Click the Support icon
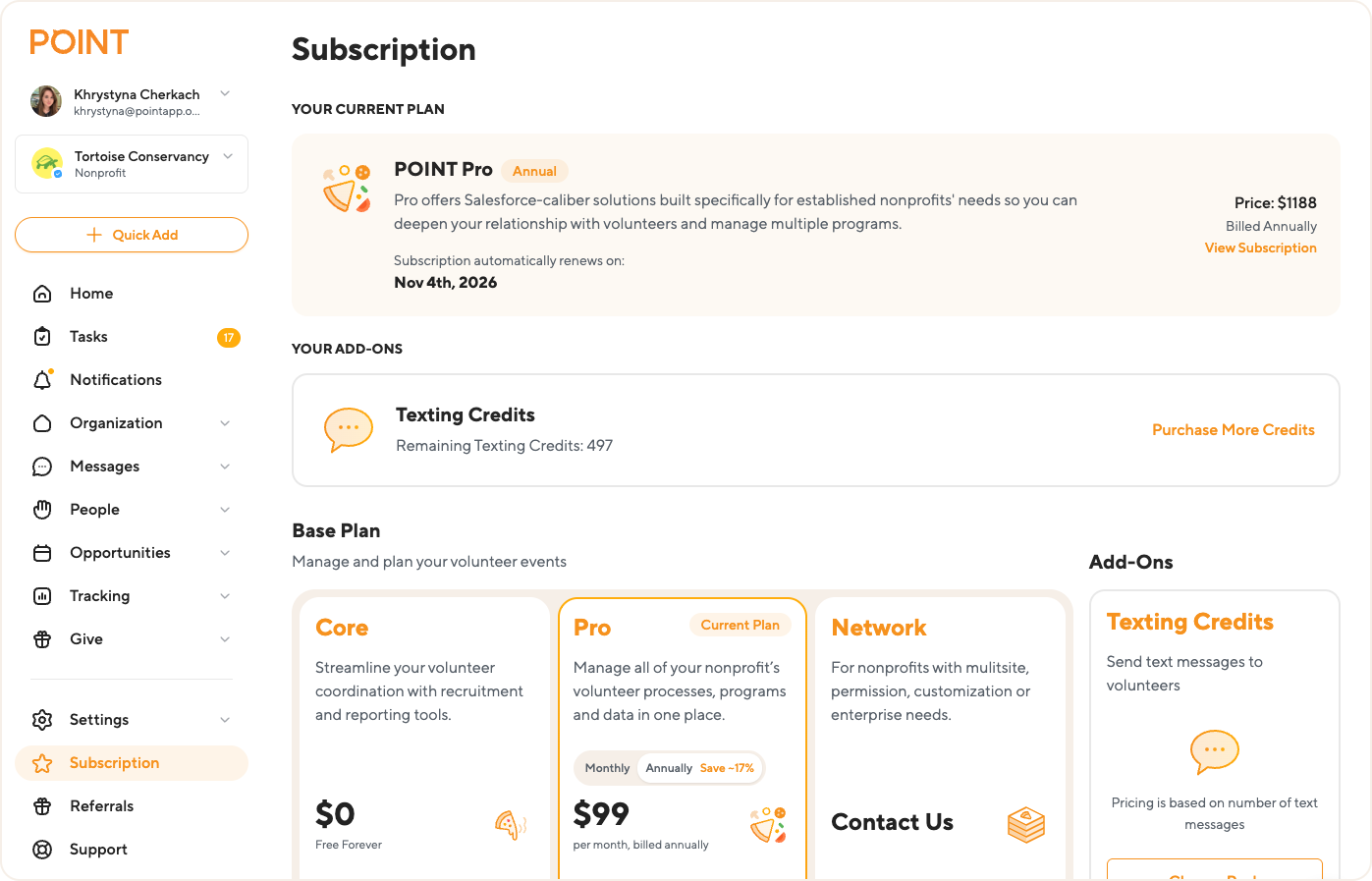1372x881 pixels. pos(43,849)
